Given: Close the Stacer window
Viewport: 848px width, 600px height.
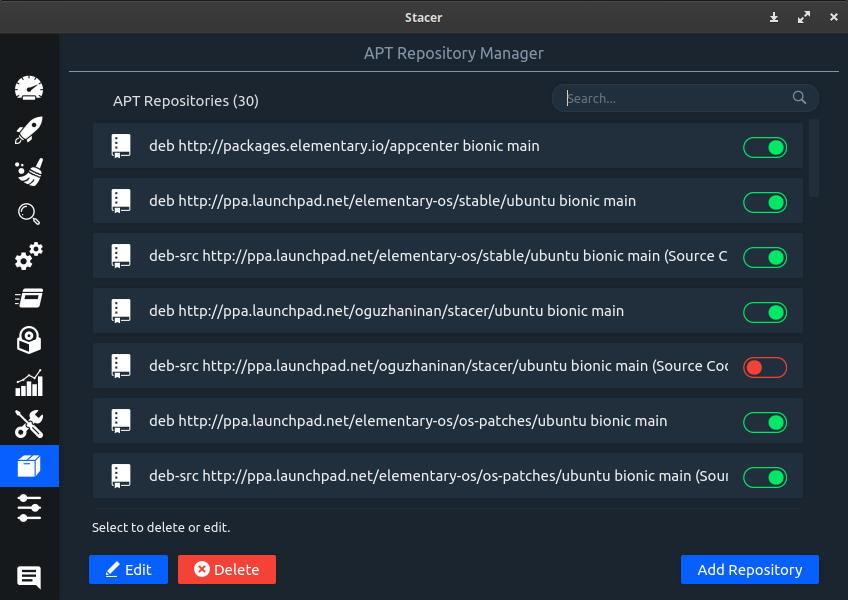Looking at the screenshot, I should (833, 17).
